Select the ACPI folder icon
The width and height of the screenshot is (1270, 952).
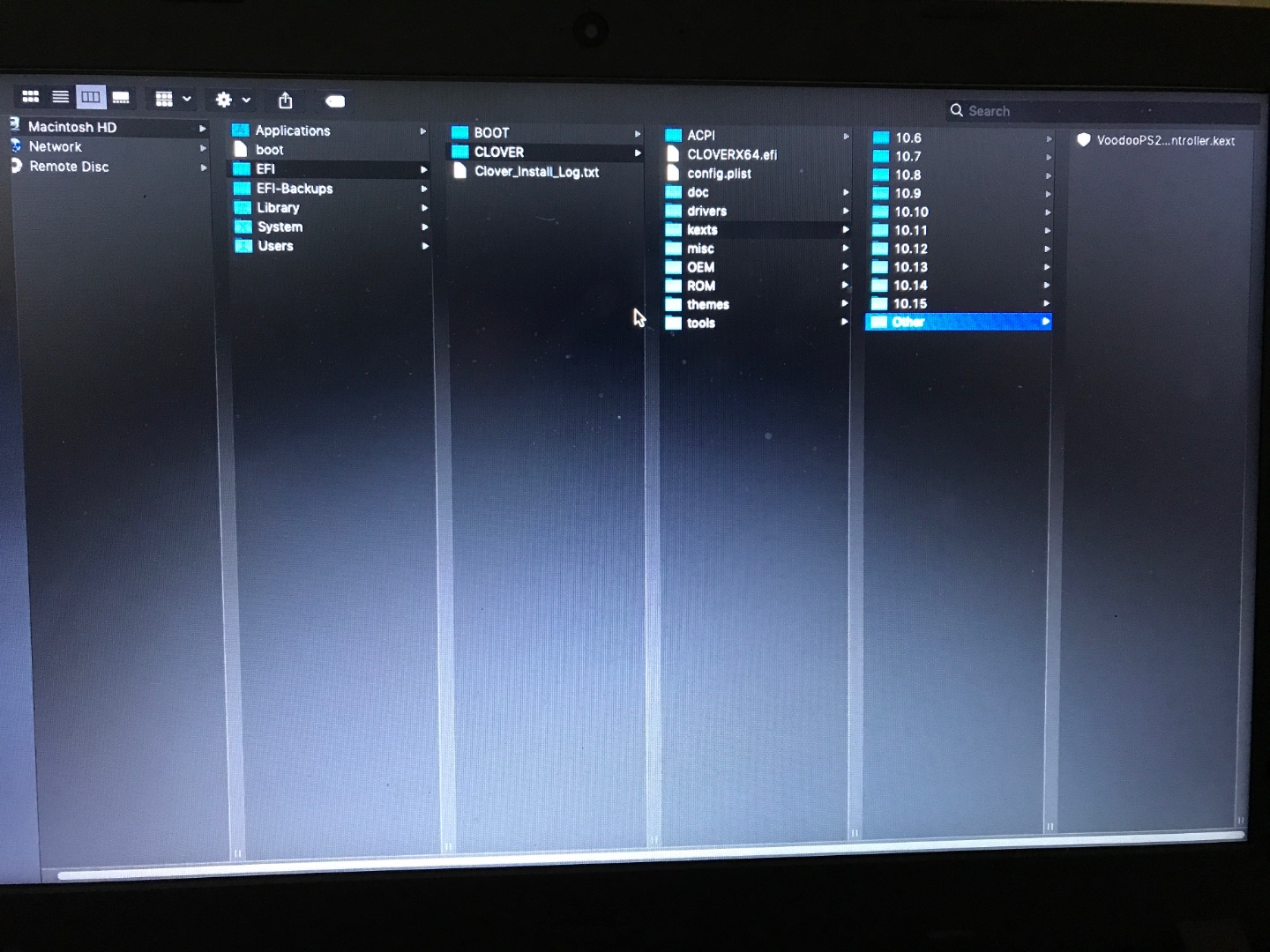(x=674, y=135)
